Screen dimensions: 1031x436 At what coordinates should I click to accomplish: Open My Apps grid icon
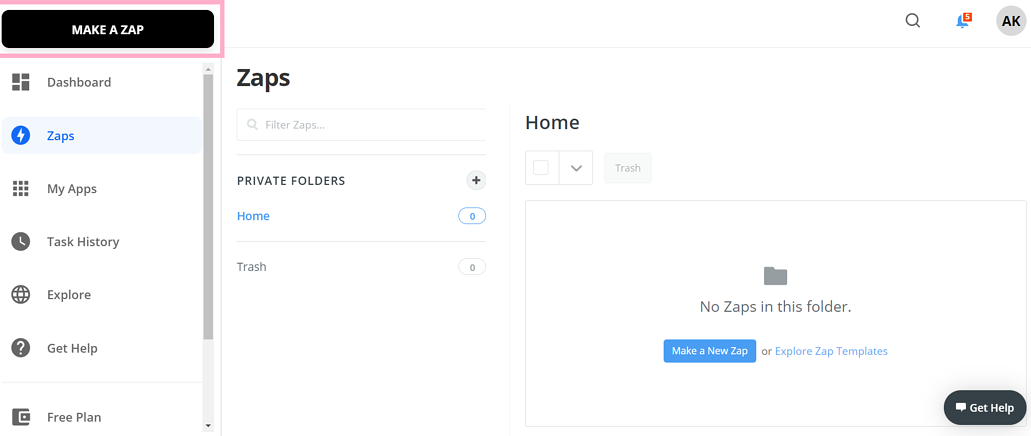(x=21, y=189)
